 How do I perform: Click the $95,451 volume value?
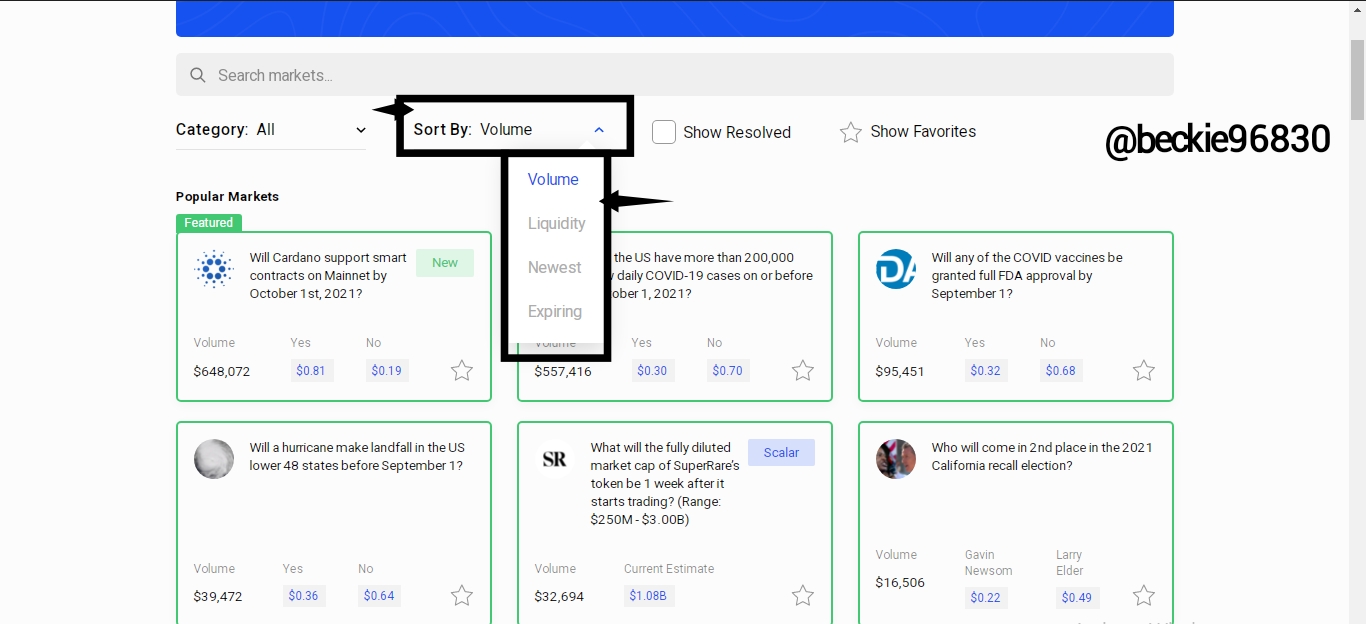pyautogui.click(x=900, y=372)
